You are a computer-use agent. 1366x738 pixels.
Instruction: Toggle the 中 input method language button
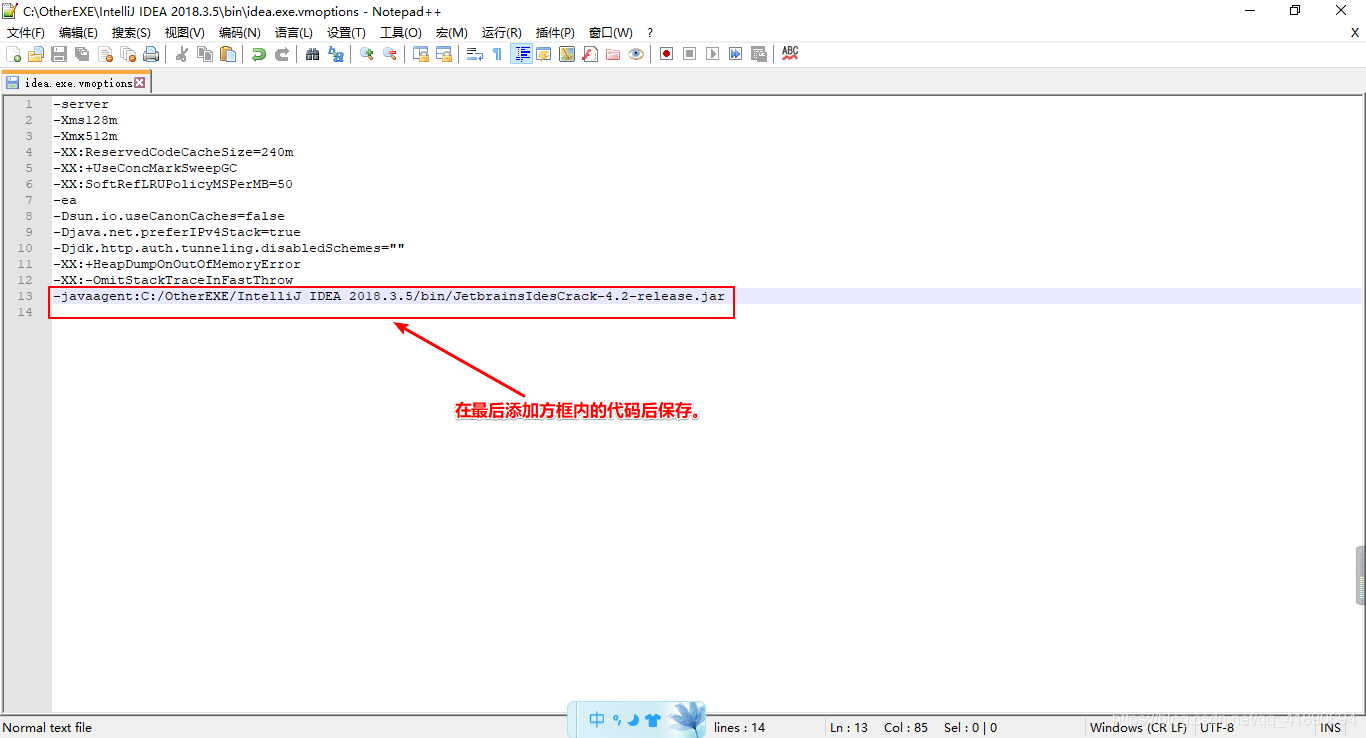click(x=597, y=719)
